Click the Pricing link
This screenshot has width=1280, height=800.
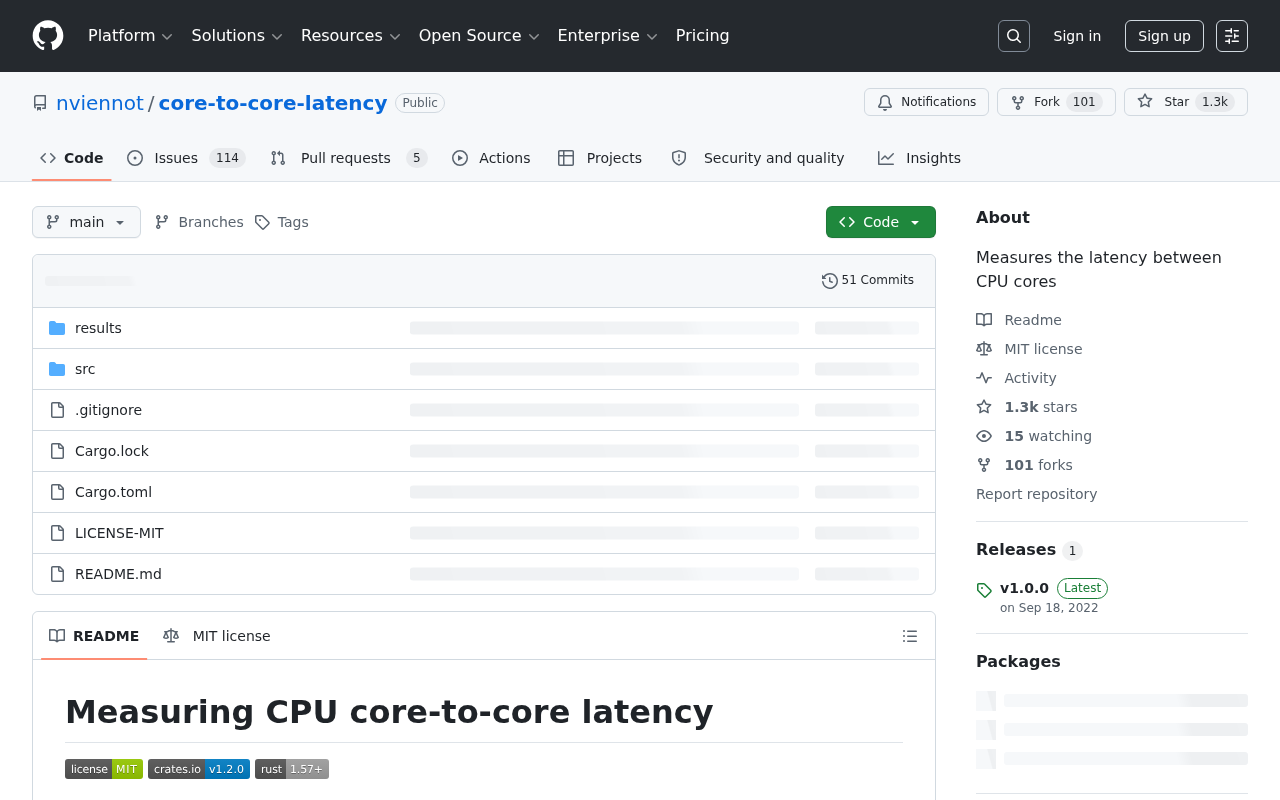(x=702, y=36)
